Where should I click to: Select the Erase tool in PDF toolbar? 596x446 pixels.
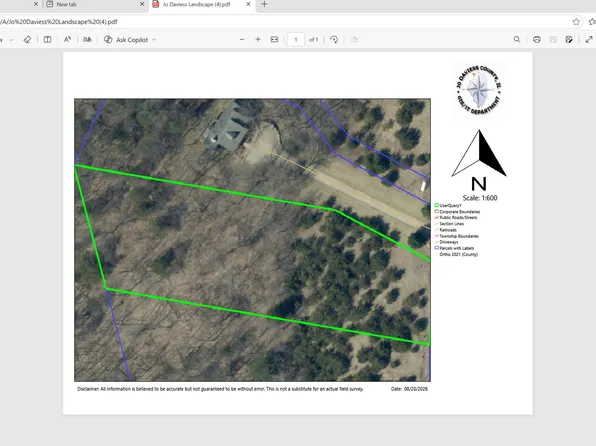(27, 40)
